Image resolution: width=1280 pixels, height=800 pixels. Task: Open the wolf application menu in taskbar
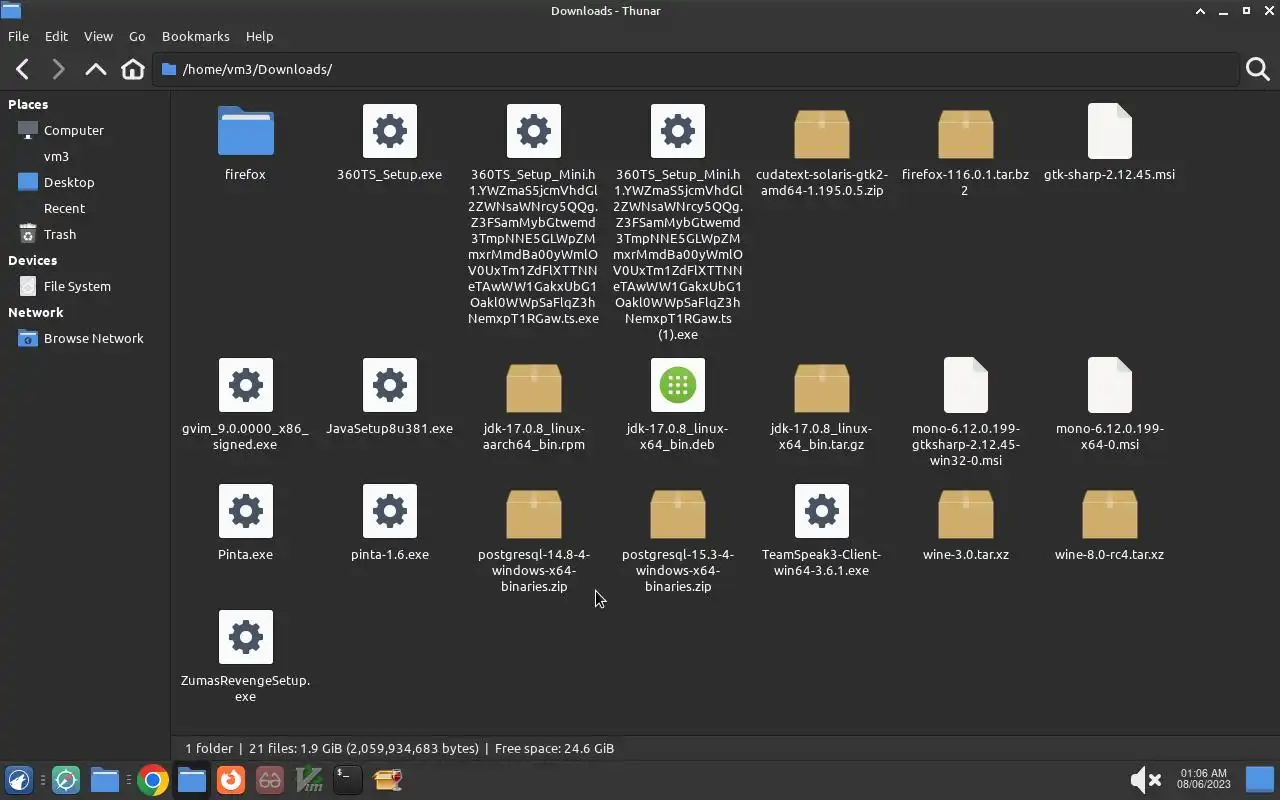19,780
